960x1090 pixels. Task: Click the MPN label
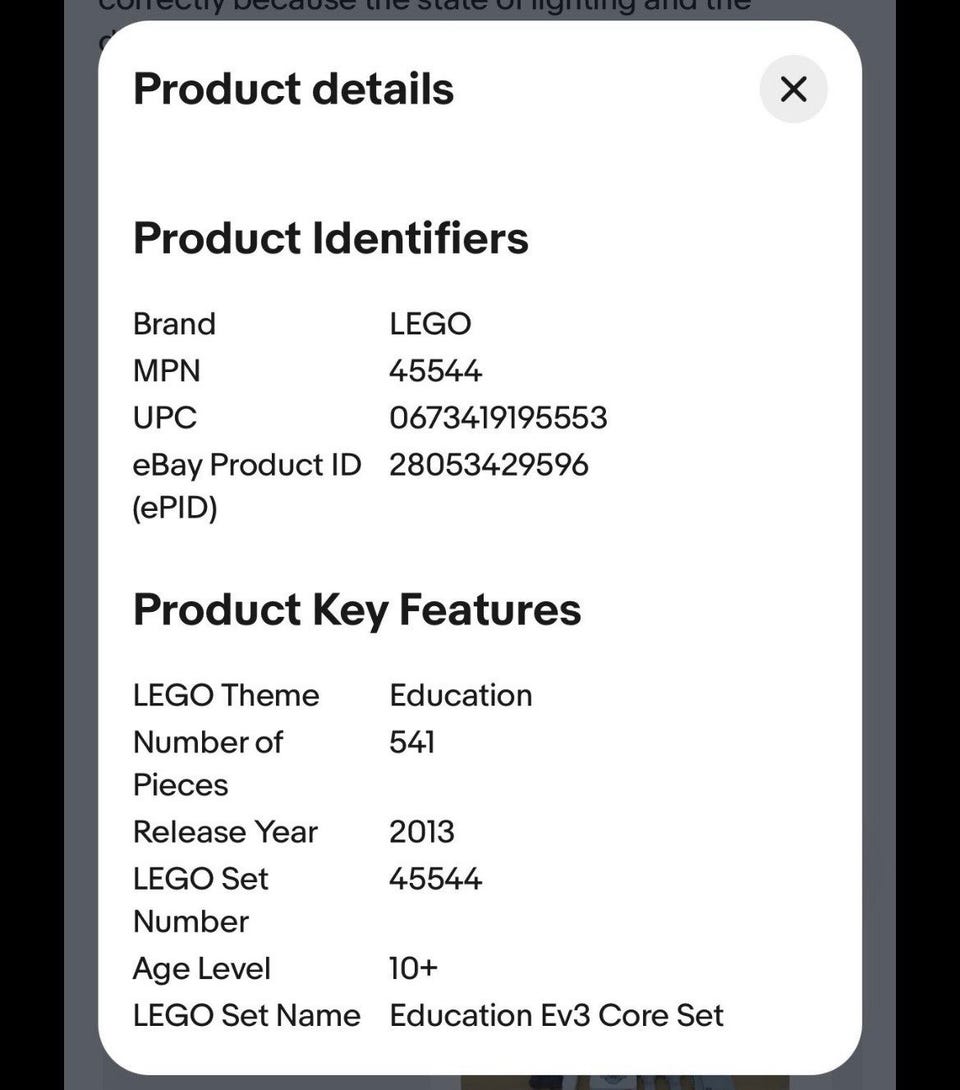(x=166, y=371)
